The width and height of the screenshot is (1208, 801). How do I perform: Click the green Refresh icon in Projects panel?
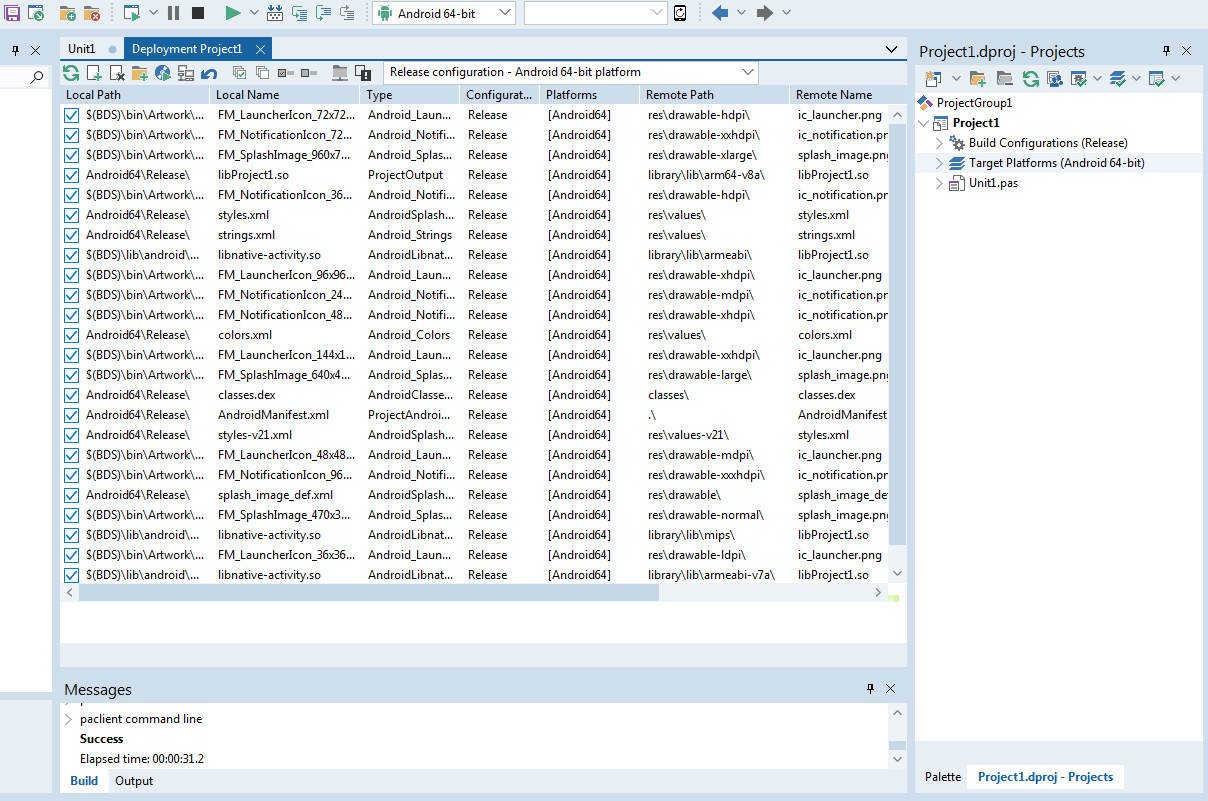pos(1030,78)
